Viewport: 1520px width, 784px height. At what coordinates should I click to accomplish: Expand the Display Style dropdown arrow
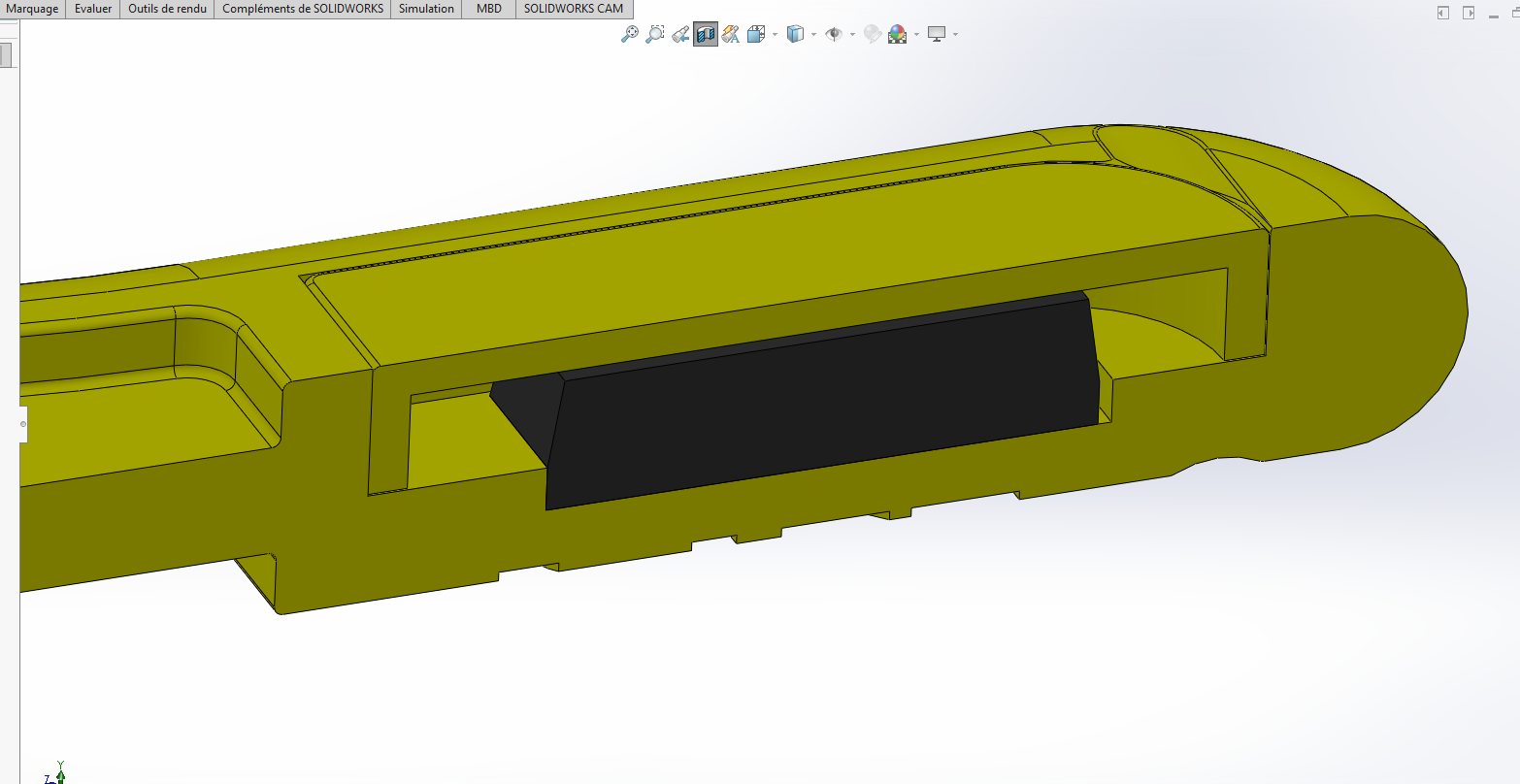(813, 35)
